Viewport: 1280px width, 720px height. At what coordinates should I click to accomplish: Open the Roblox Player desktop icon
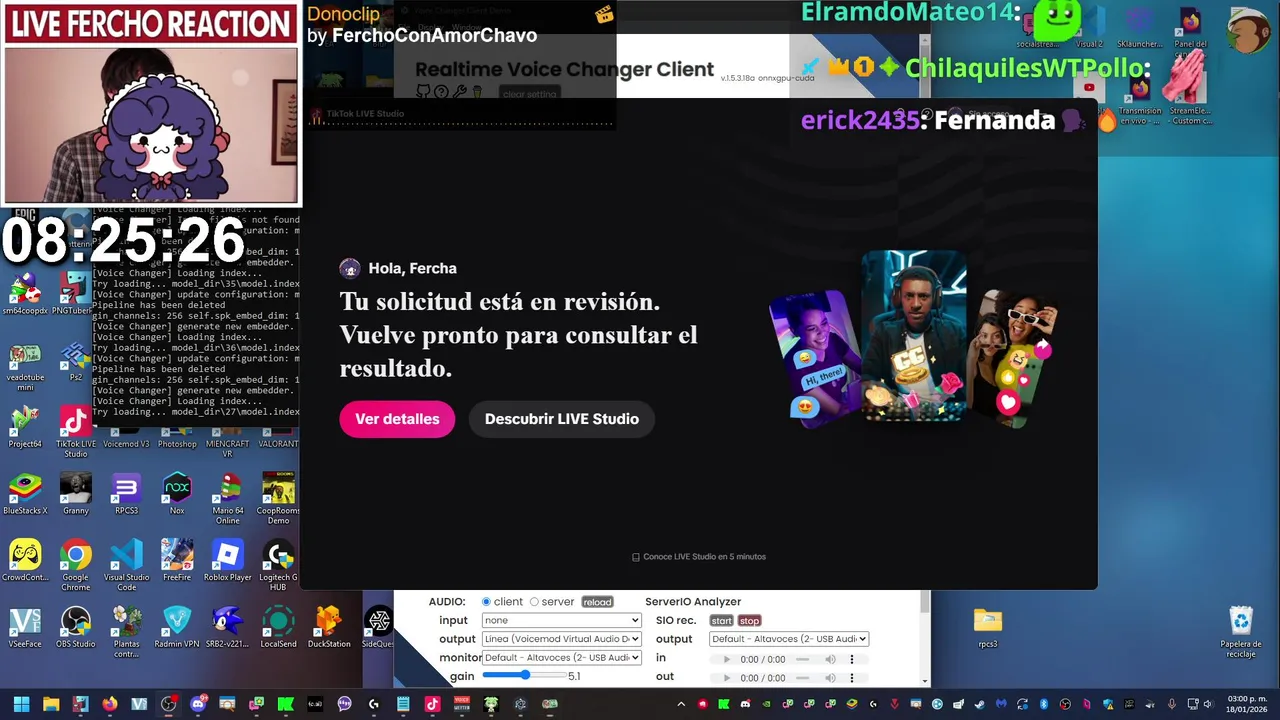click(228, 560)
